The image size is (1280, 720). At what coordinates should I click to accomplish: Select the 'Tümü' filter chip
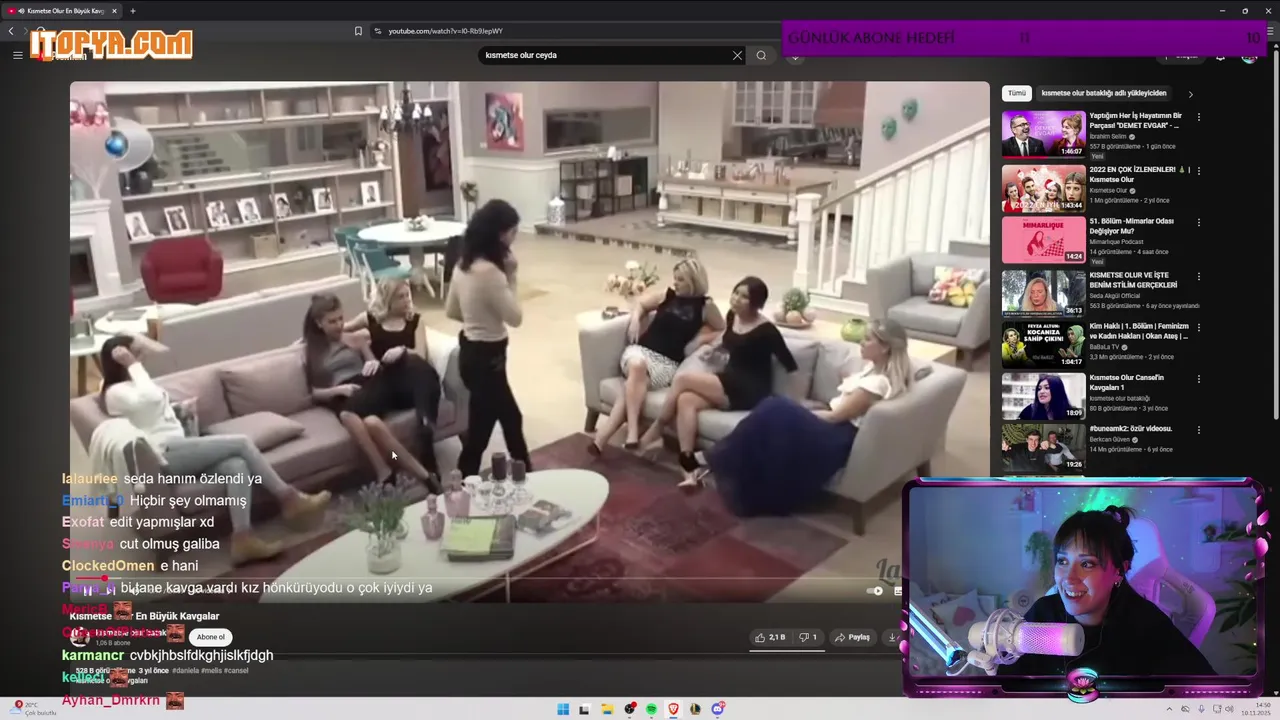(1017, 93)
